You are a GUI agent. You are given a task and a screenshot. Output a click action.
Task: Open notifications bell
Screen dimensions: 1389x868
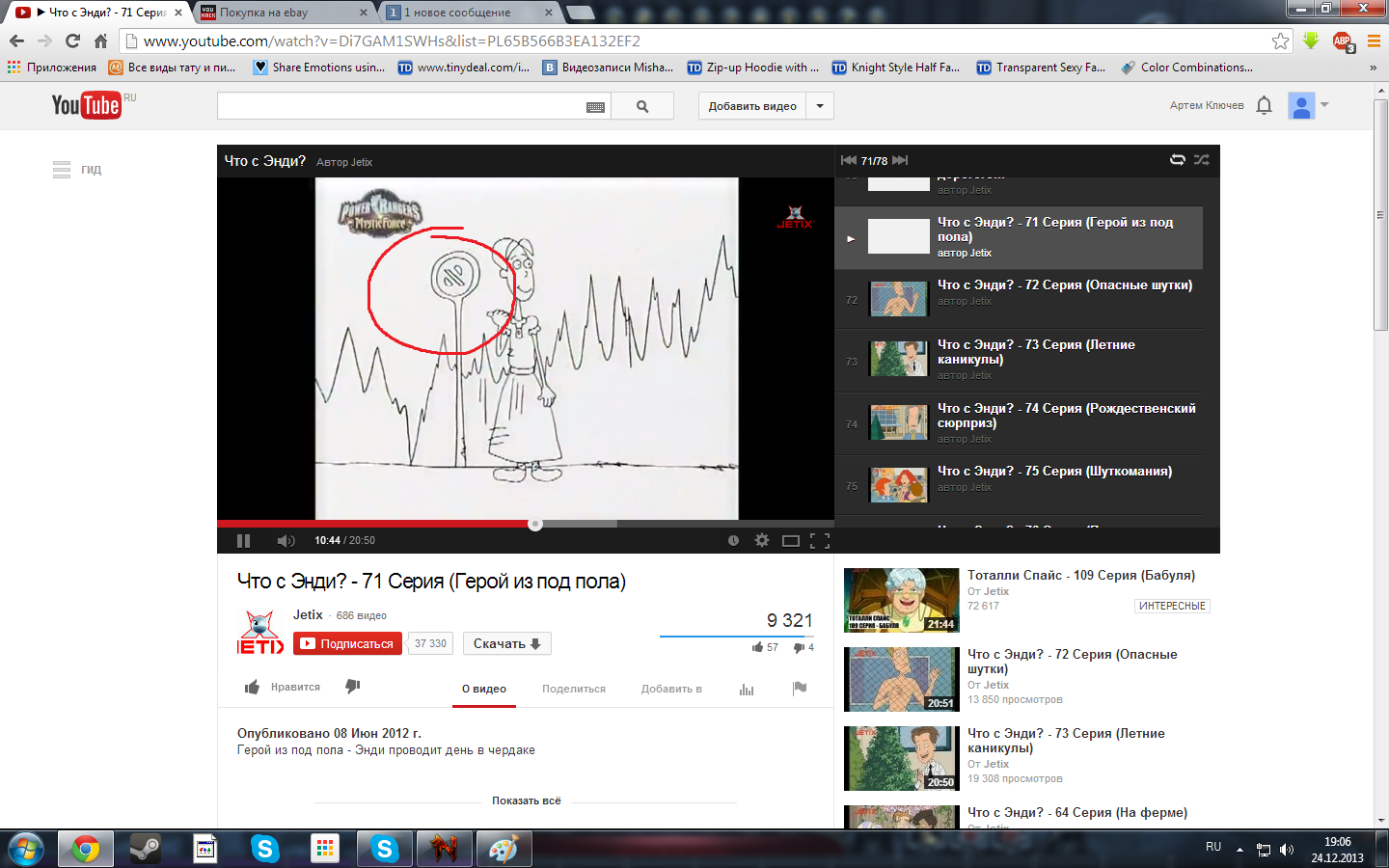point(1265,105)
